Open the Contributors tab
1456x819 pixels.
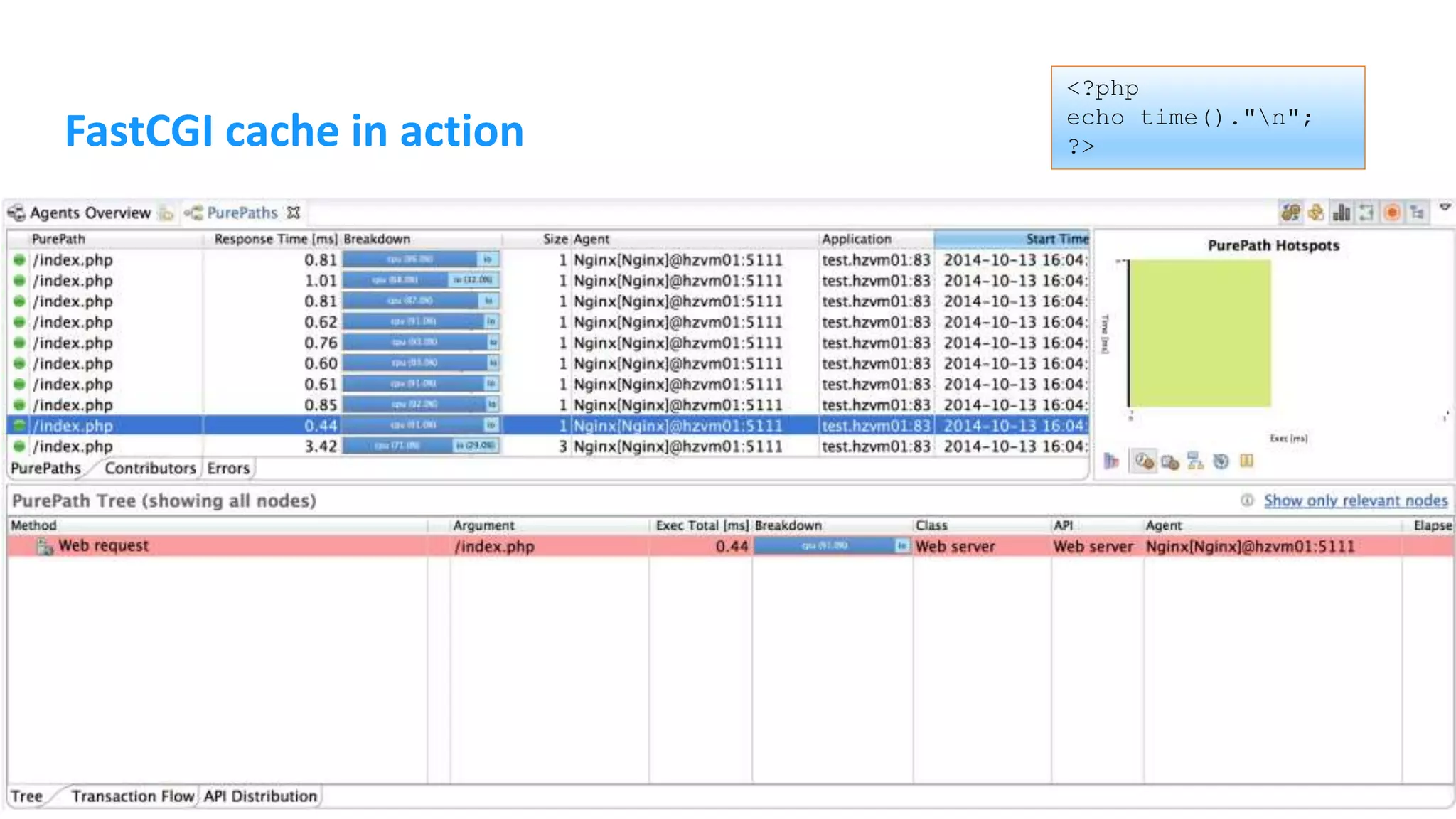150,469
